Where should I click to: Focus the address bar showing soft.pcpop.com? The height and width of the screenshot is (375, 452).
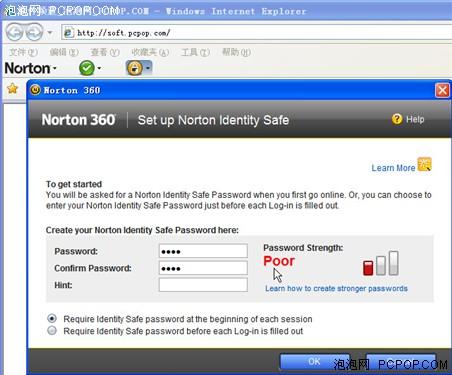257,33
